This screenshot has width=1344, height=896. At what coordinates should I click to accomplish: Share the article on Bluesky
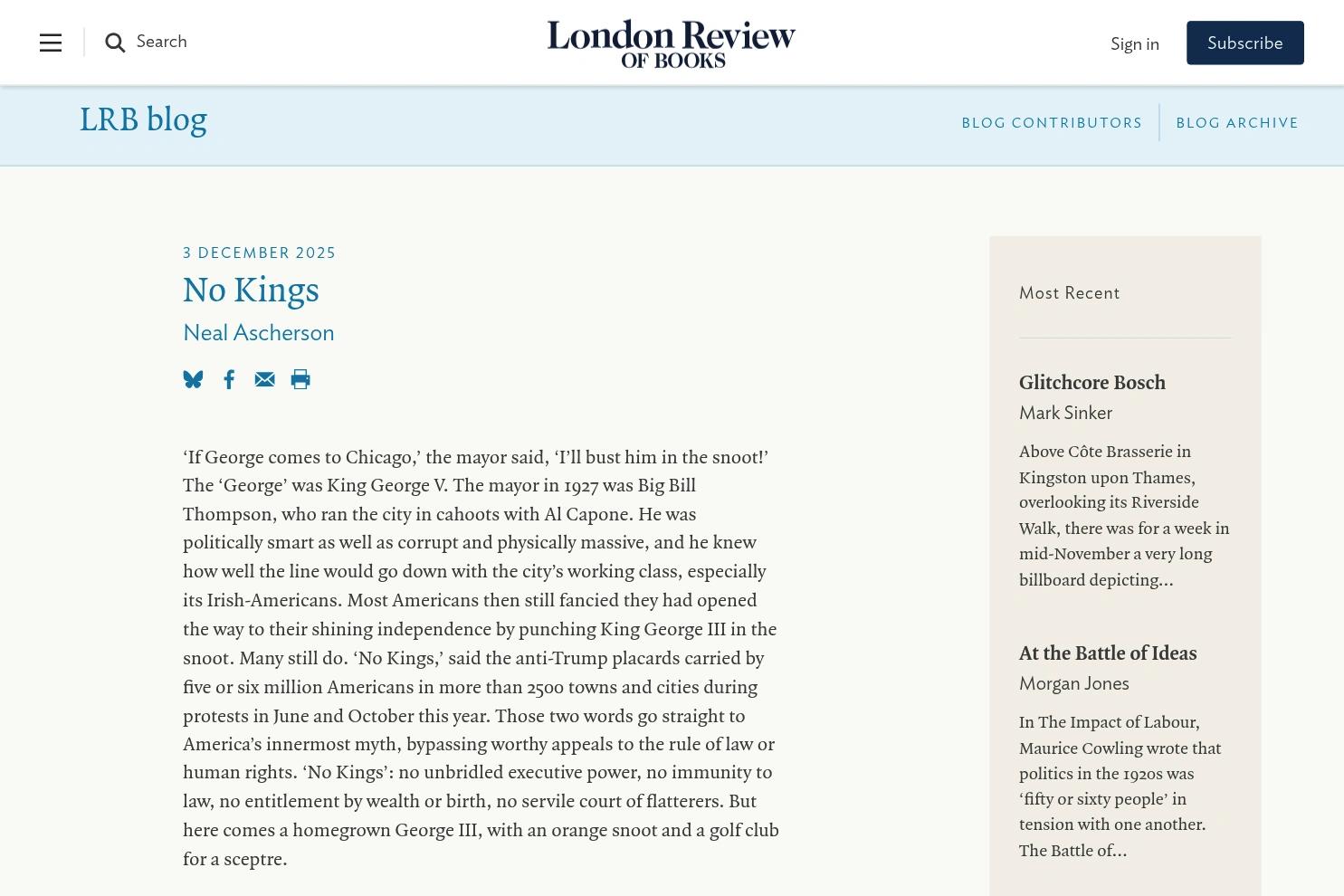coord(193,379)
